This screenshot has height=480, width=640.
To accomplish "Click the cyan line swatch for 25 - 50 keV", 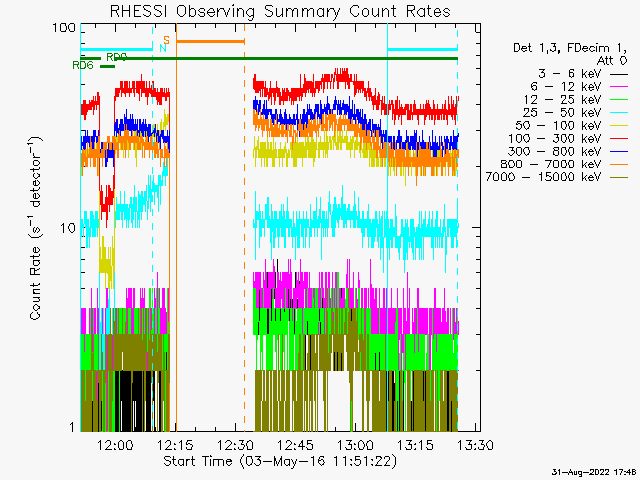I will (x=619, y=113).
